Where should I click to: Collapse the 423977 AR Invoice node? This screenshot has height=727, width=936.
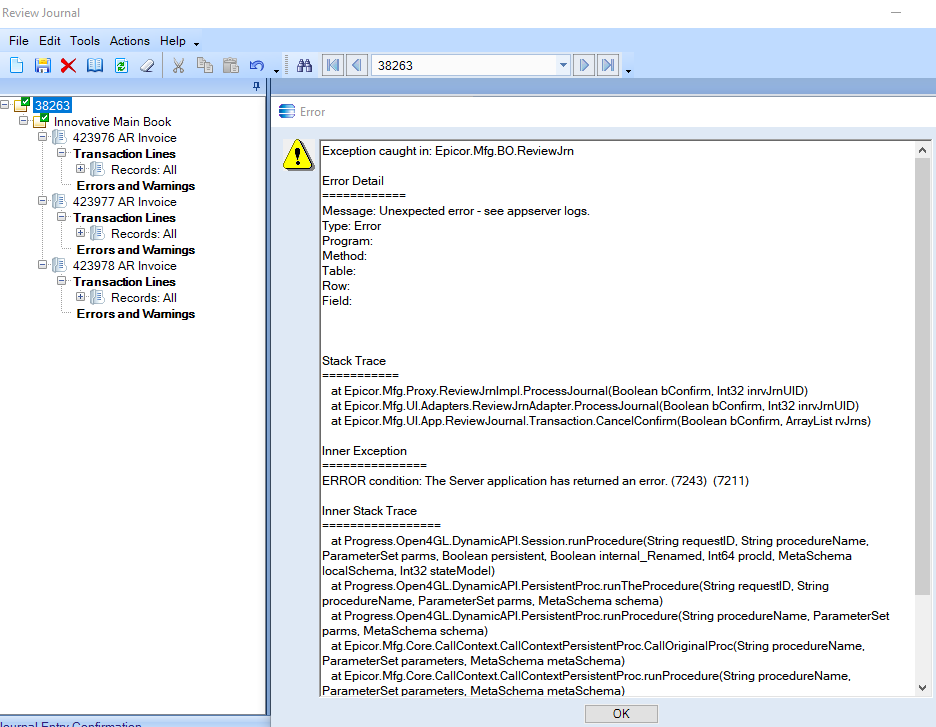coord(42,201)
